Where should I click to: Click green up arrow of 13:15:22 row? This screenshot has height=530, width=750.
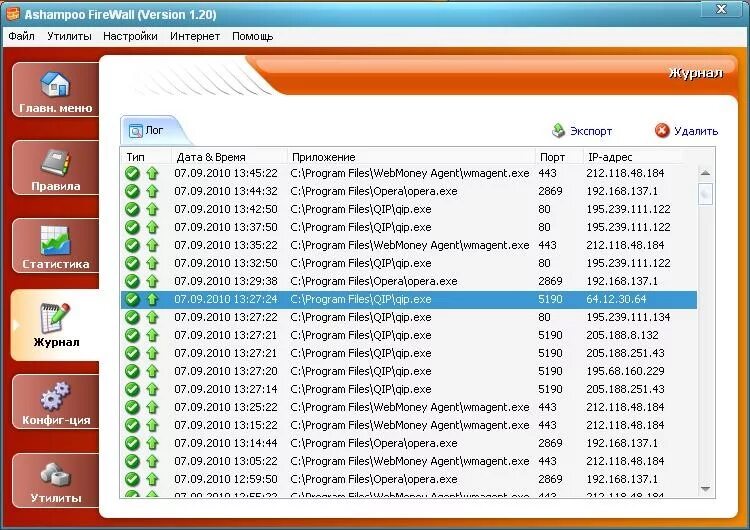tap(152, 425)
